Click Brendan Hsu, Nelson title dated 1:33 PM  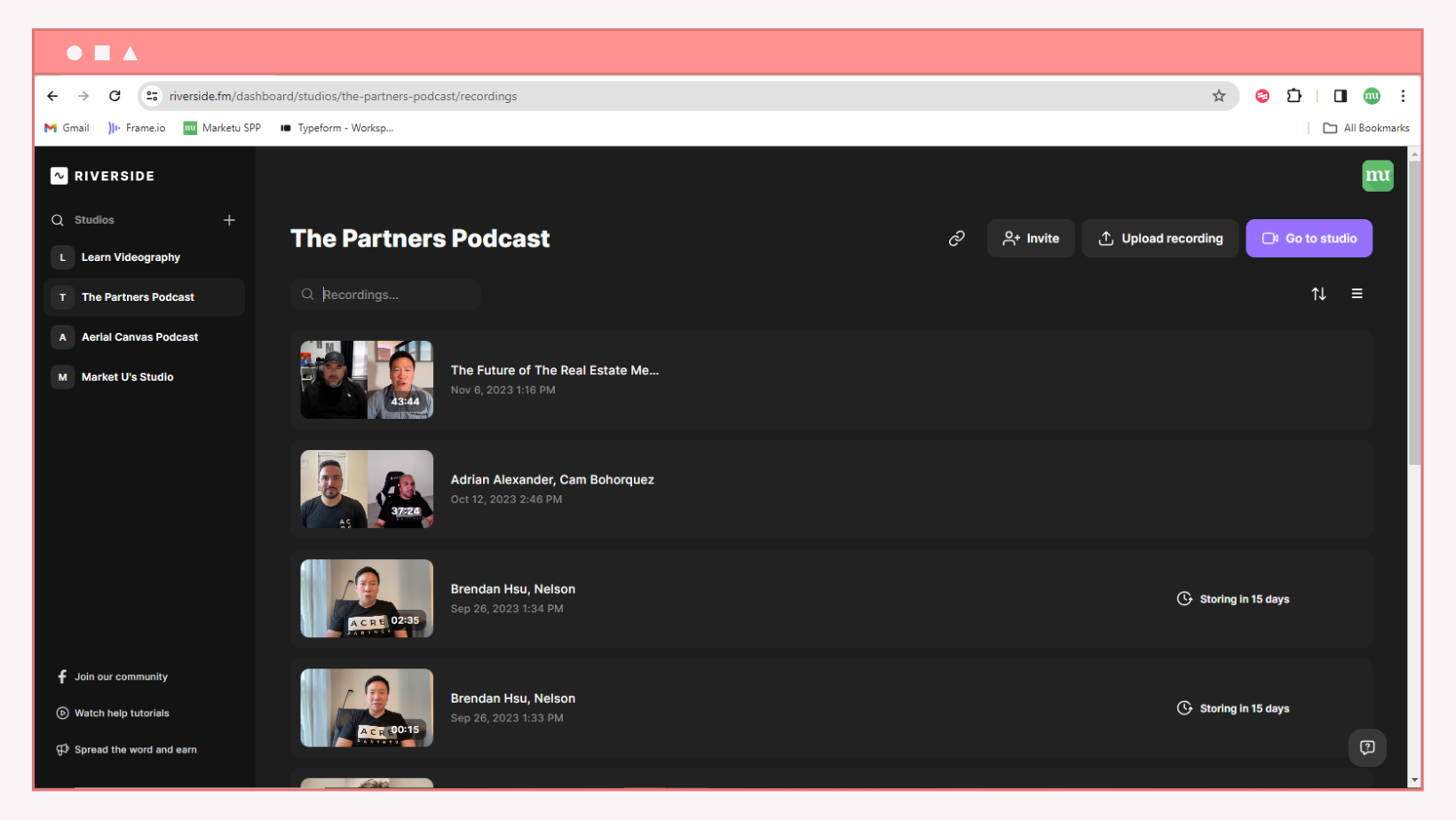[x=513, y=698]
